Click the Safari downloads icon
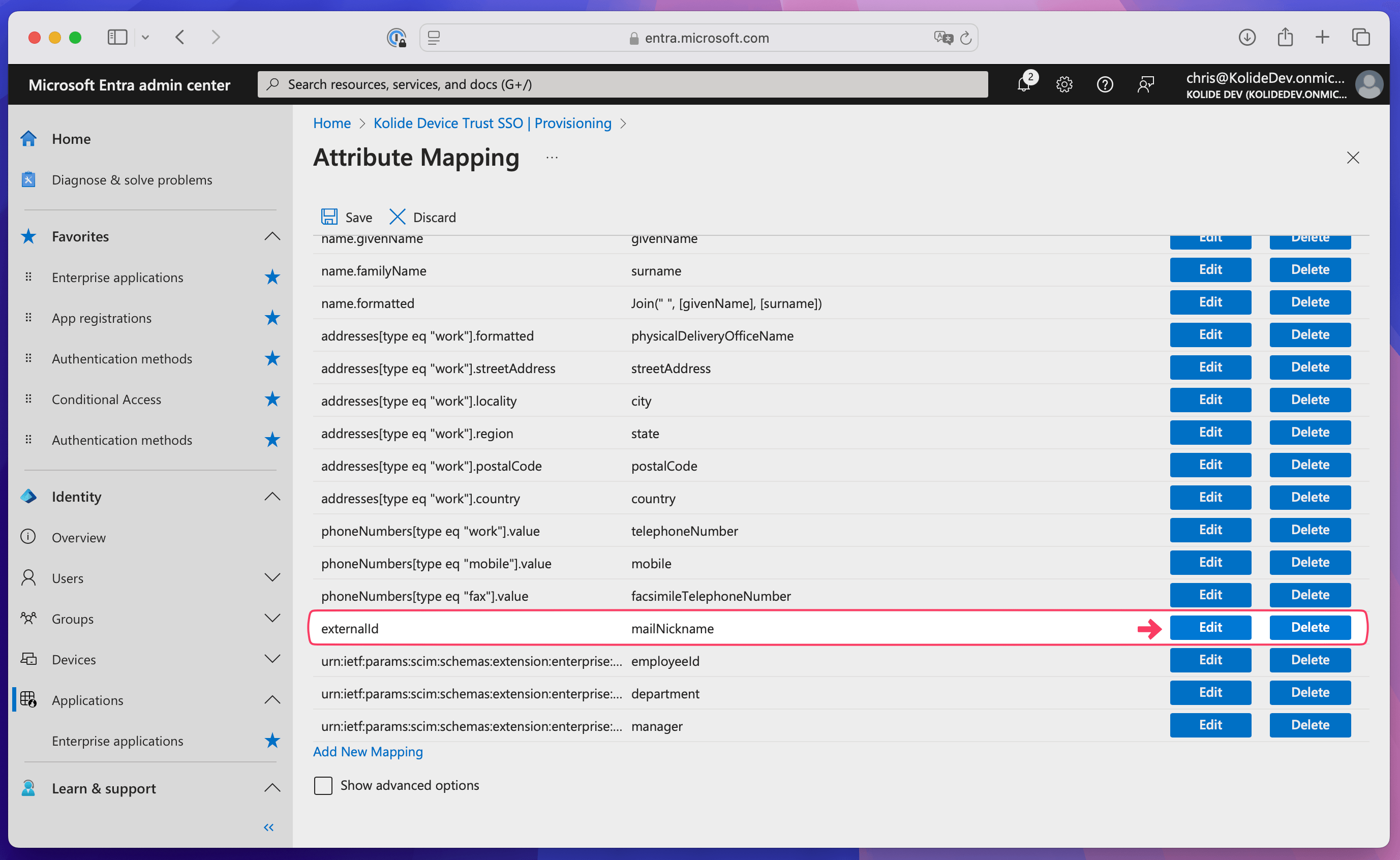This screenshot has width=1400, height=860. click(1246, 38)
